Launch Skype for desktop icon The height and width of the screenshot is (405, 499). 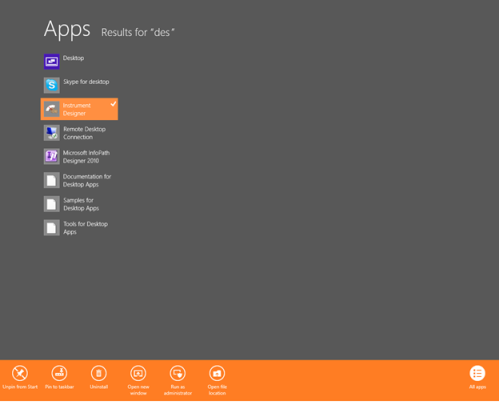(52, 85)
